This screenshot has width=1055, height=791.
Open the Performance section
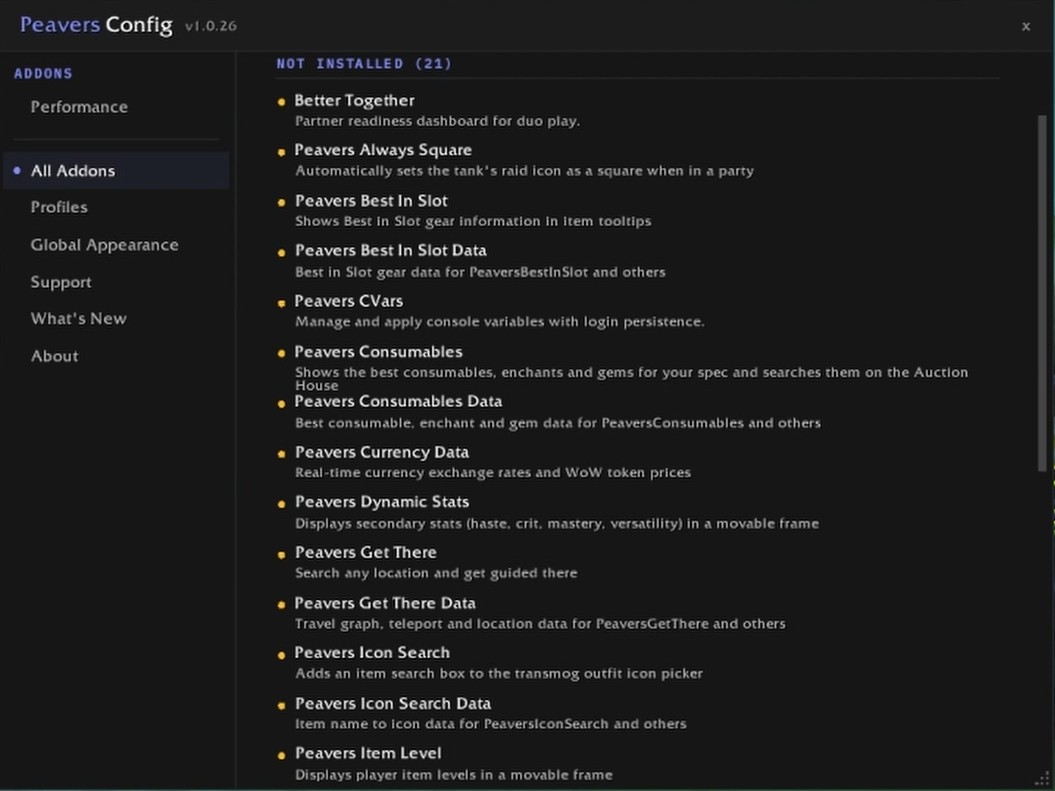click(79, 107)
